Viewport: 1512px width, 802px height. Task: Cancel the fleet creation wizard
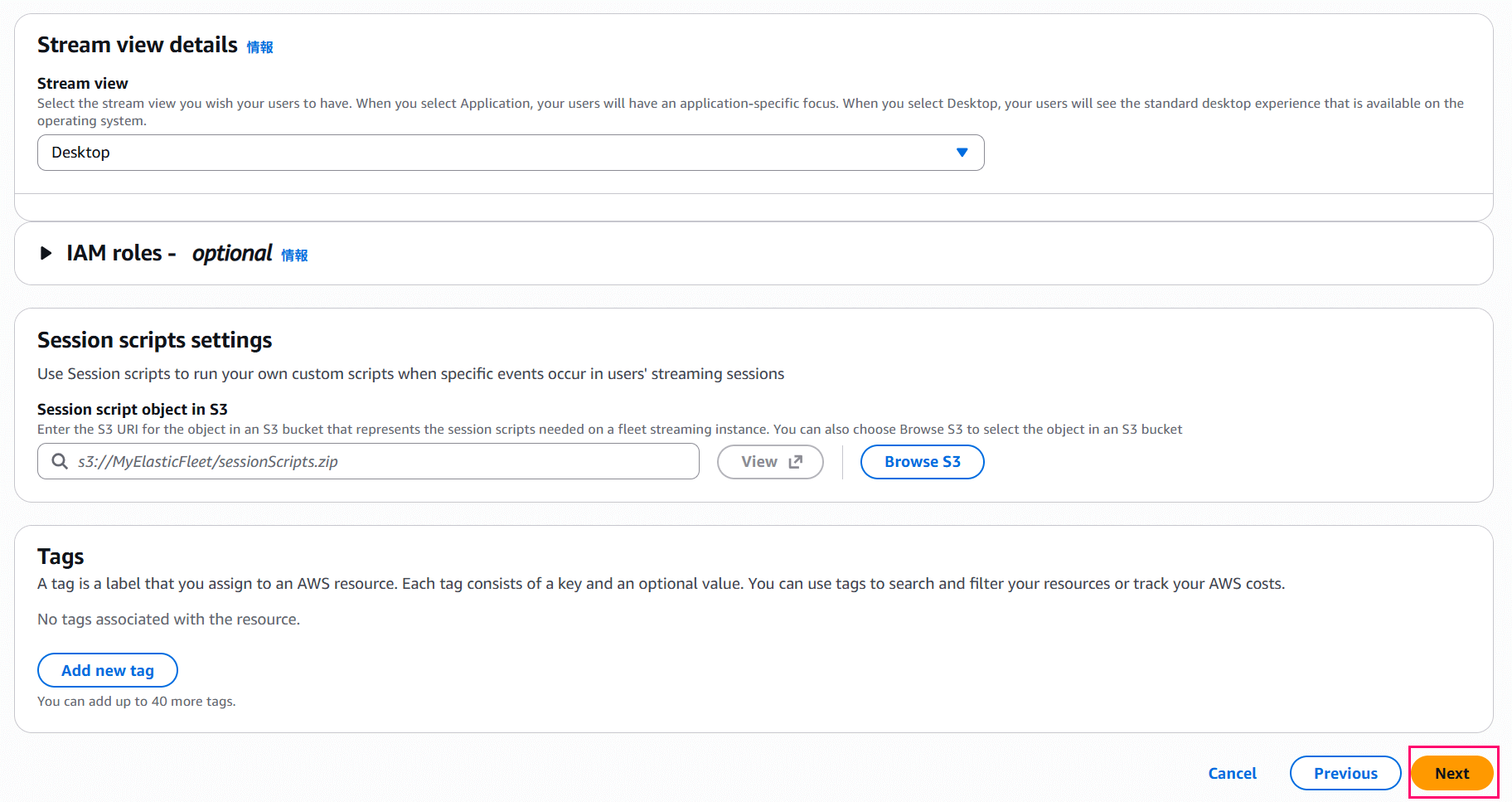(1232, 772)
